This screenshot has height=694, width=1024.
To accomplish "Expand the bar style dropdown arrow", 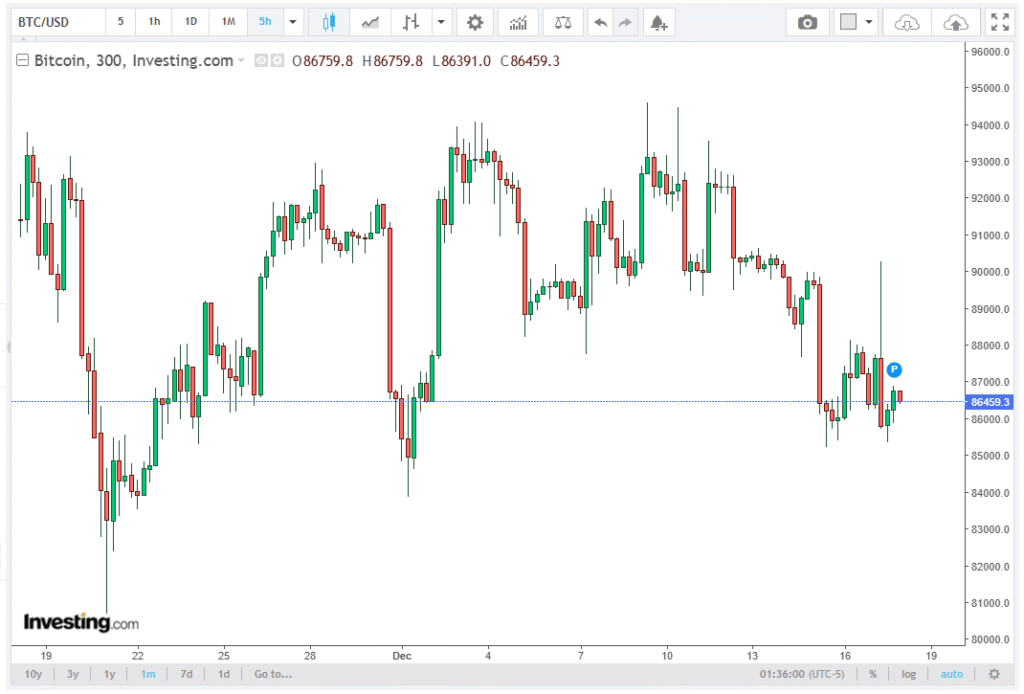I will coord(441,22).
